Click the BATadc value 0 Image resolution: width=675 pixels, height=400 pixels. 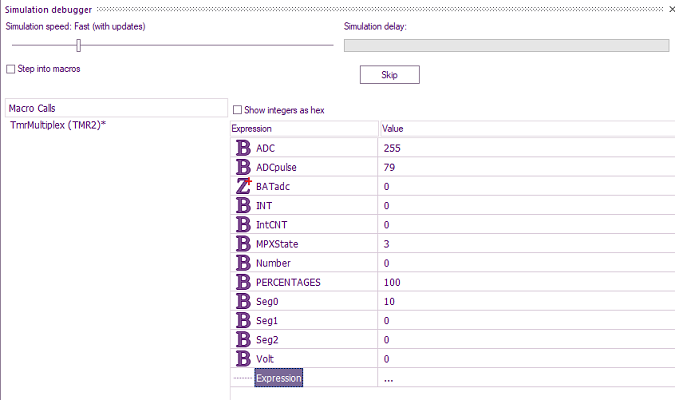pyautogui.click(x=387, y=186)
